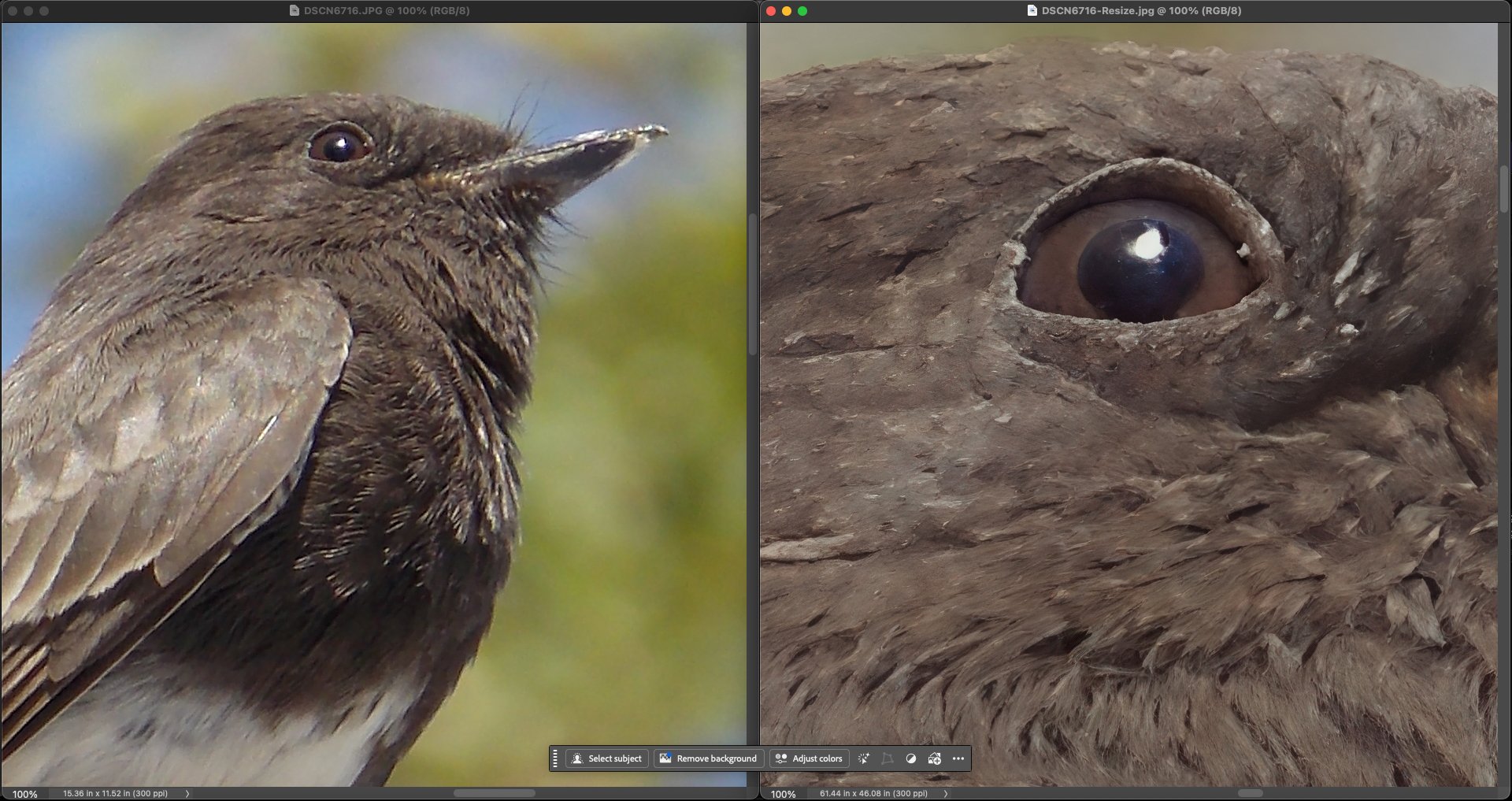Click the half-filled circle adjustment layer icon
The width and height of the screenshot is (1512, 801).
click(911, 758)
